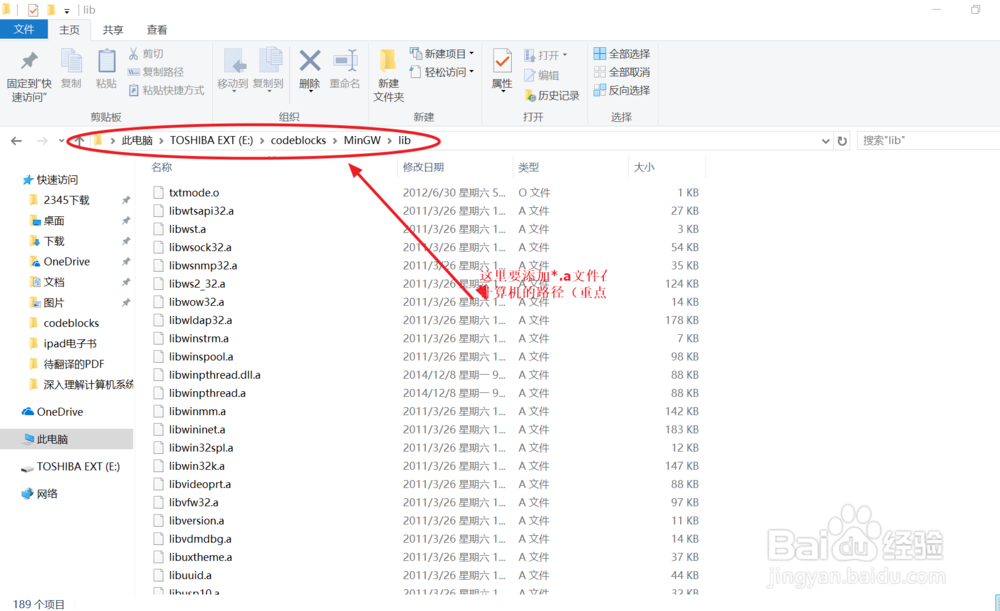
Task: Click History (历史记录) button
Action: point(552,96)
